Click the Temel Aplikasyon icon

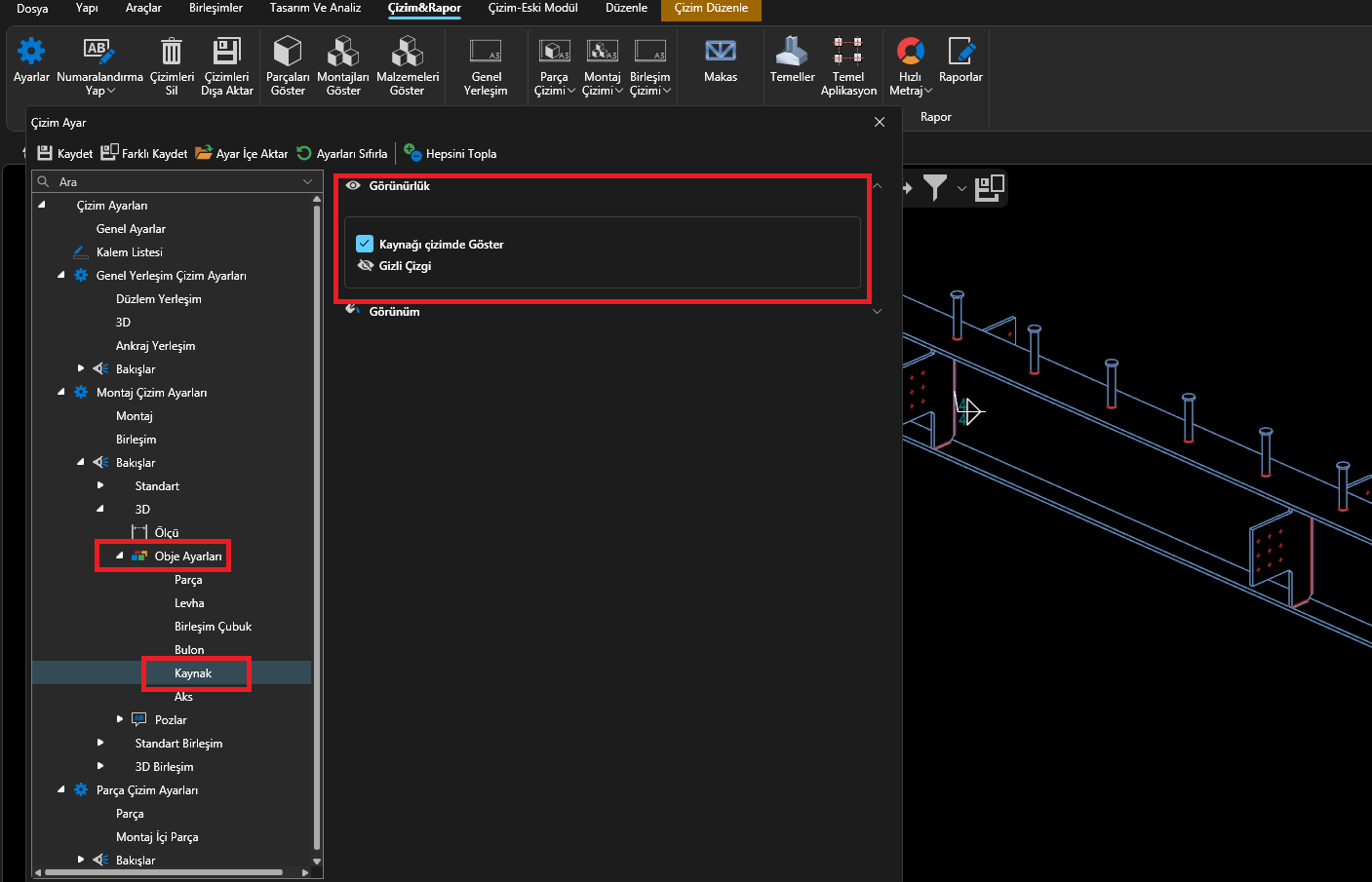pos(847,54)
